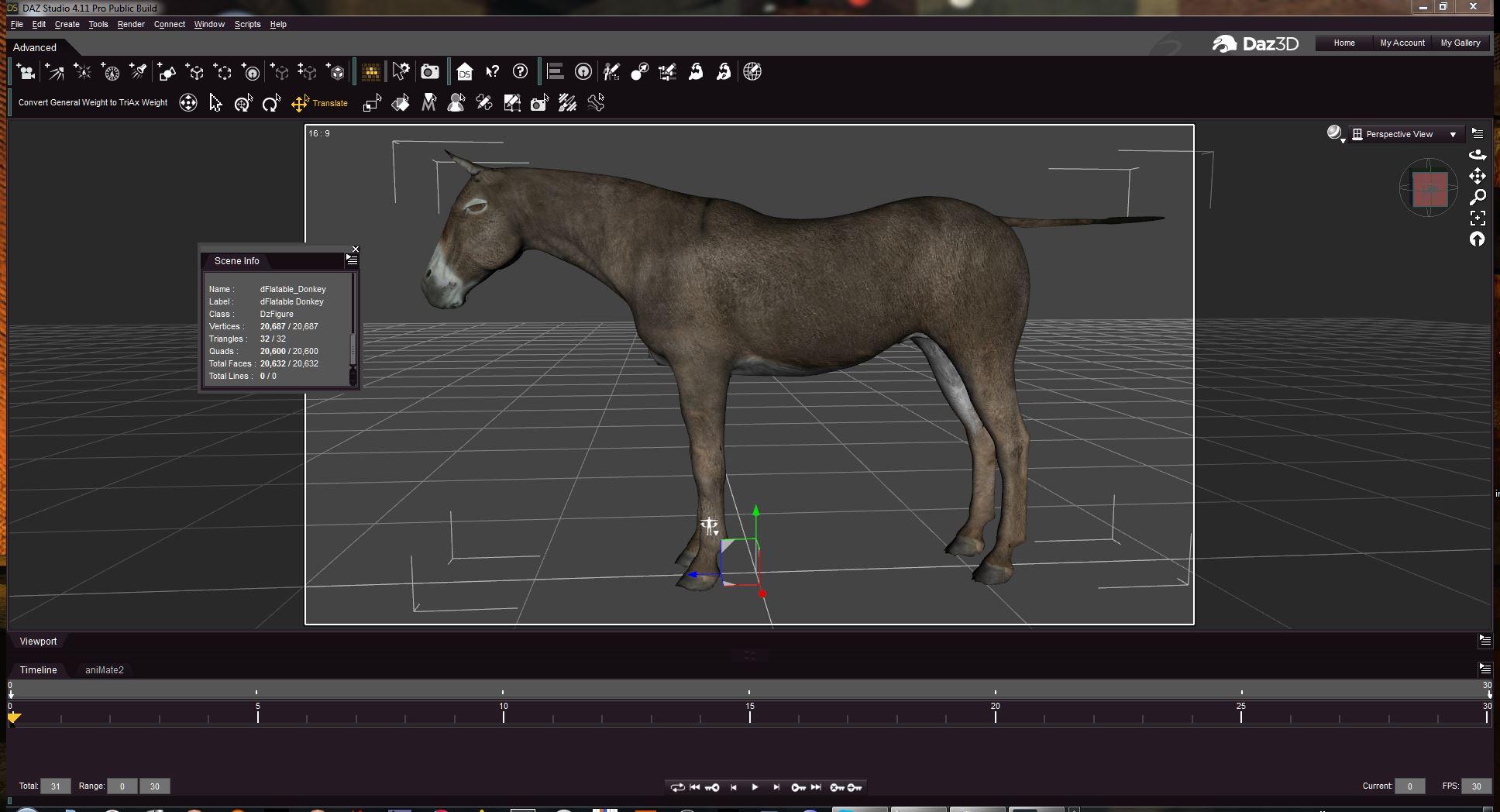1500x812 pixels.
Task: Activate the Rotate tool icon
Action: click(x=271, y=103)
